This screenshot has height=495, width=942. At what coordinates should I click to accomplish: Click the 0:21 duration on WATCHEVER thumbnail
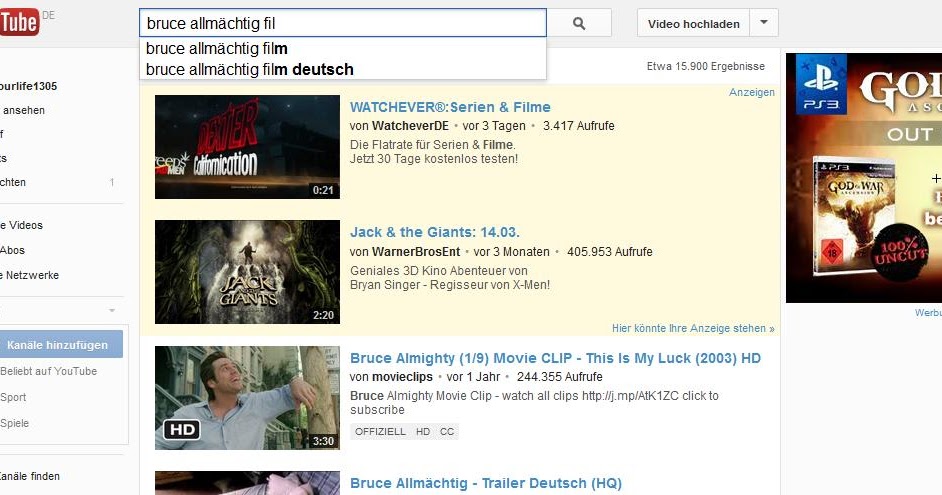(x=323, y=190)
